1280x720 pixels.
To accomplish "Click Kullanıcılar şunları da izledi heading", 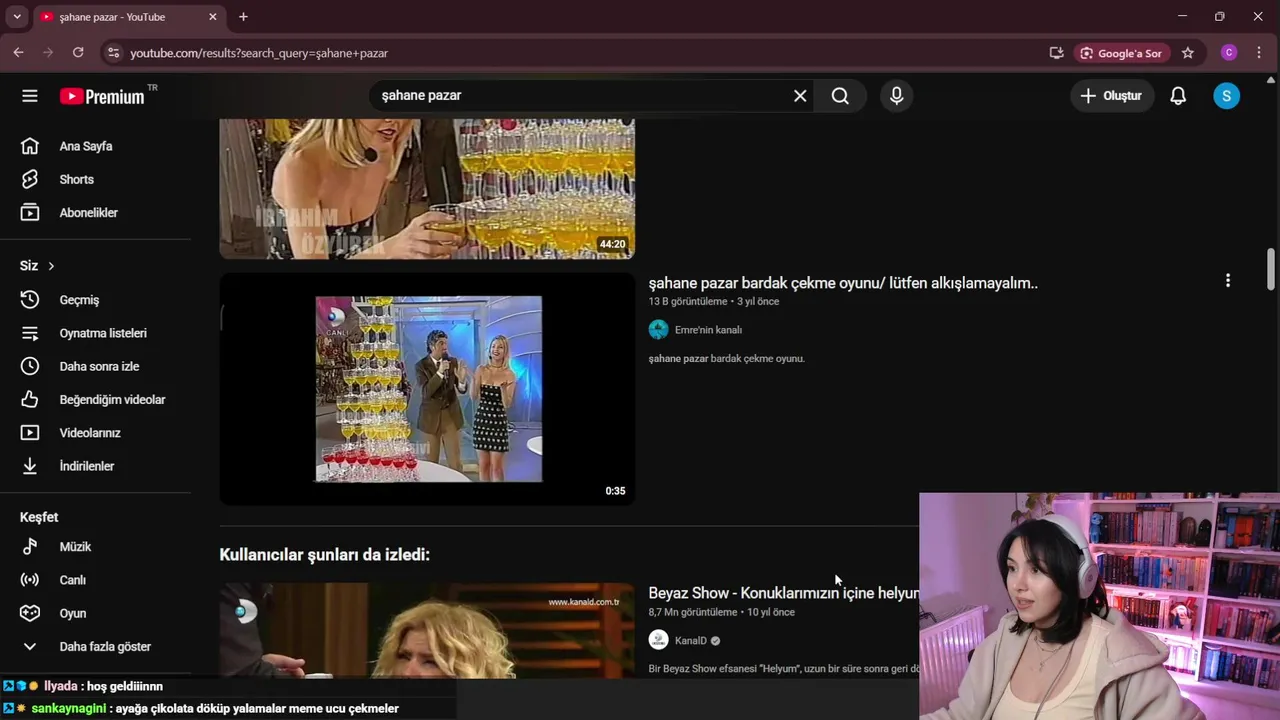I will tap(324, 555).
